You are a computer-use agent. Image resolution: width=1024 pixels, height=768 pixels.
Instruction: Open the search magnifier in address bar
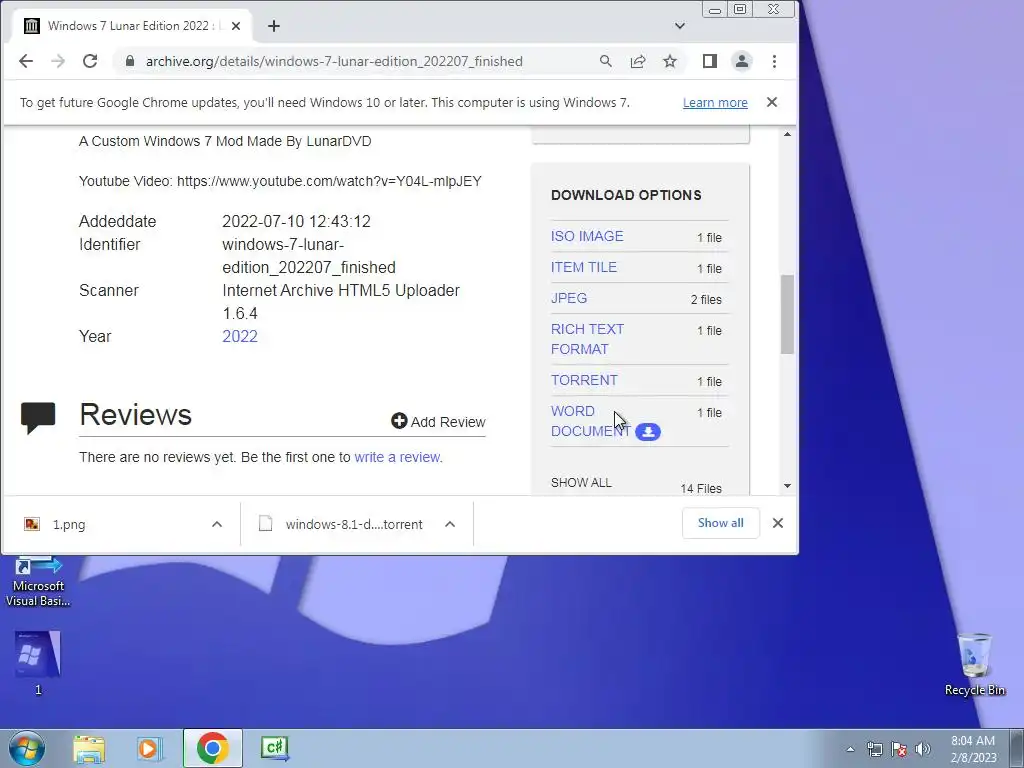[606, 61]
